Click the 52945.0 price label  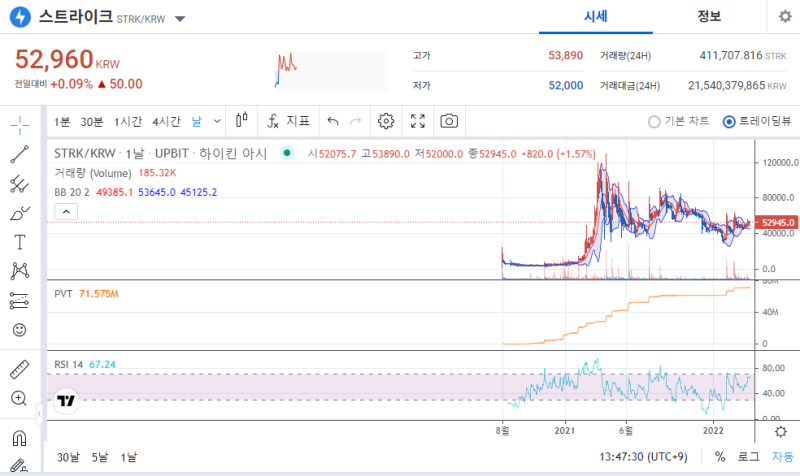[777, 222]
